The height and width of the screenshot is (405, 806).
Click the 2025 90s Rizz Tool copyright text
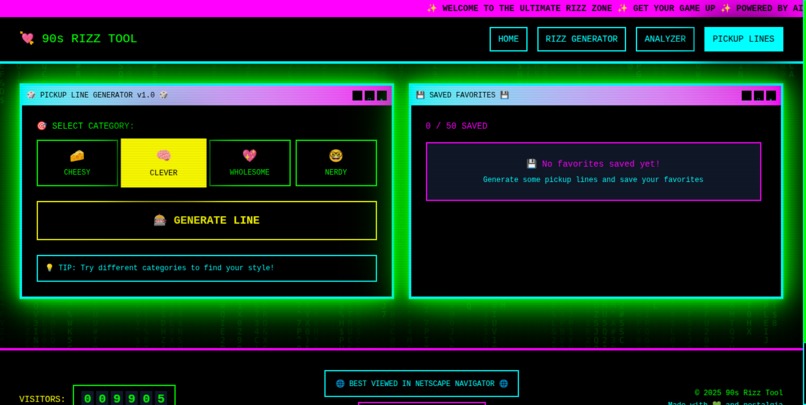(739, 393)
